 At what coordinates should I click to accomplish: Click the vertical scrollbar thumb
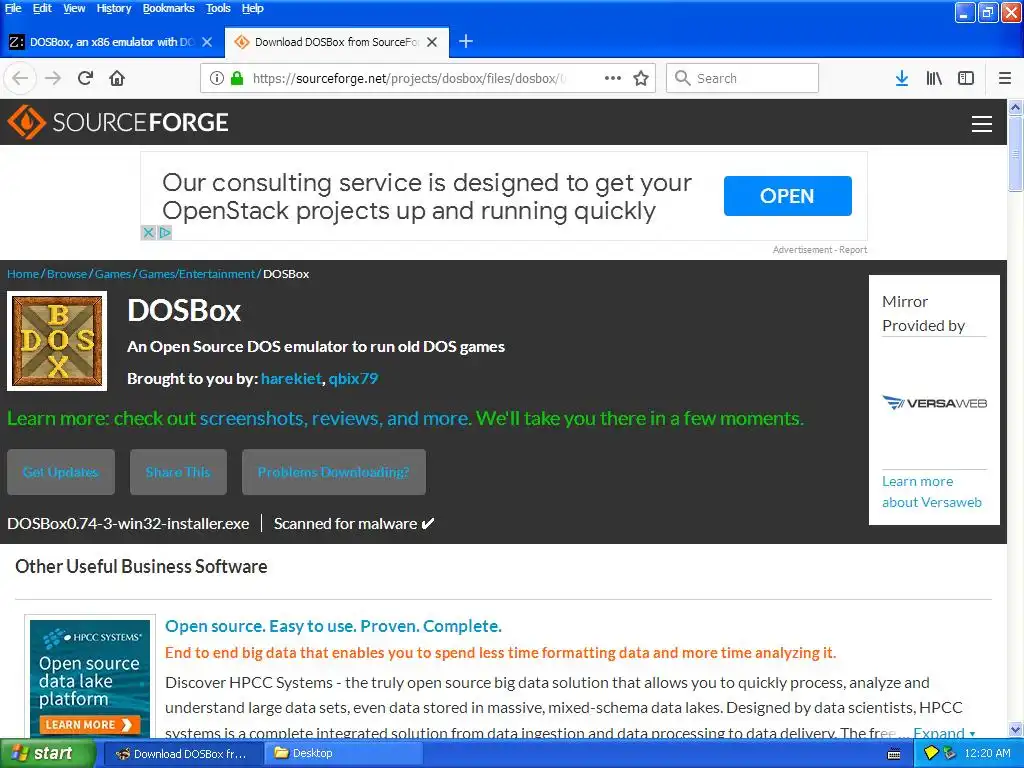tap(1015, 154)
